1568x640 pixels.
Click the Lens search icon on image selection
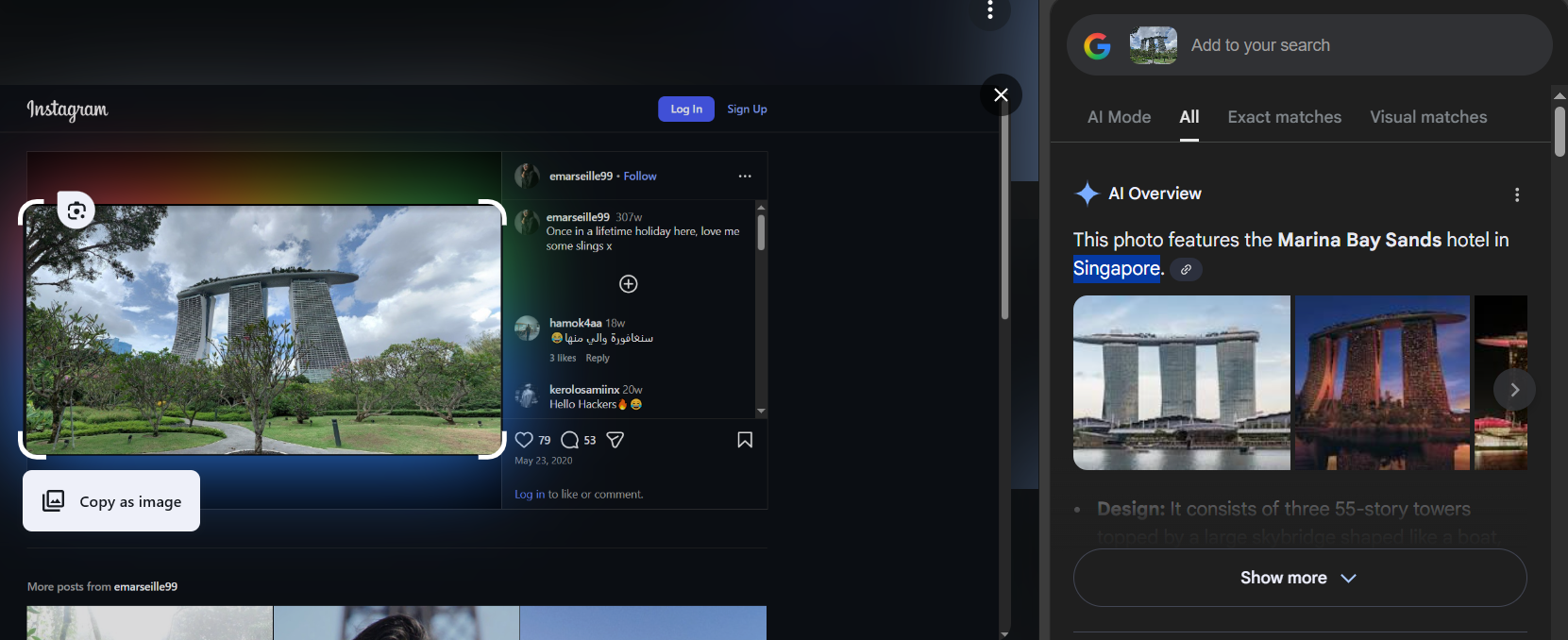(76, 211)
